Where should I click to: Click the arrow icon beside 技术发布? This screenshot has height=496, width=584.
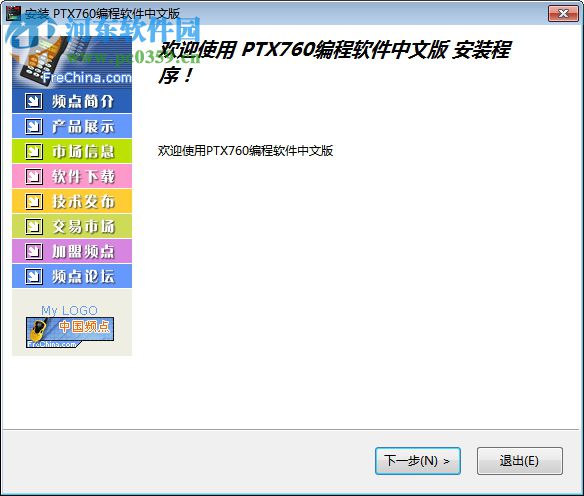coord(34,201)
